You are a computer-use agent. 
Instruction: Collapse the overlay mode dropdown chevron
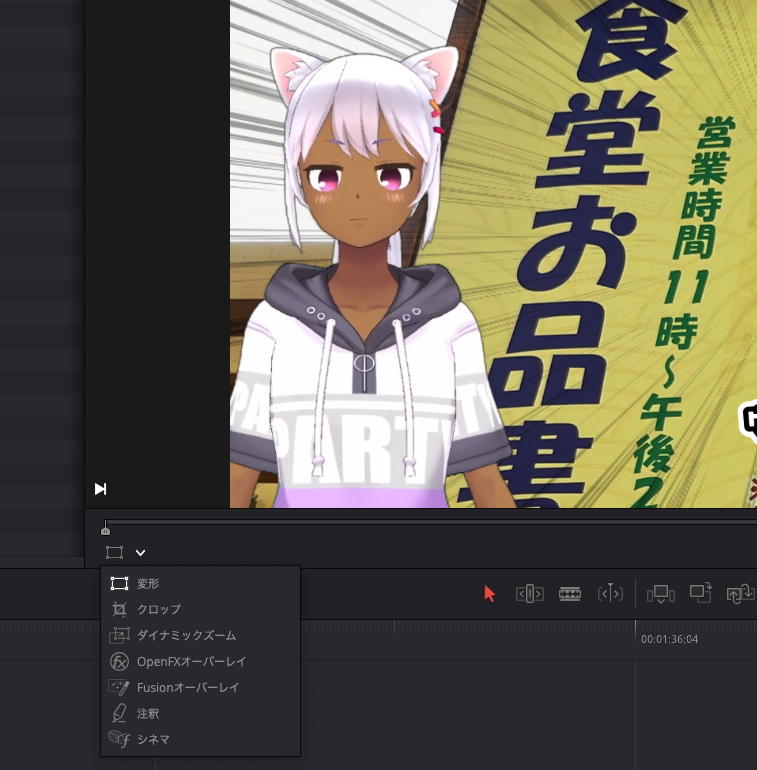pyautogui.click(x=141, y=553)
